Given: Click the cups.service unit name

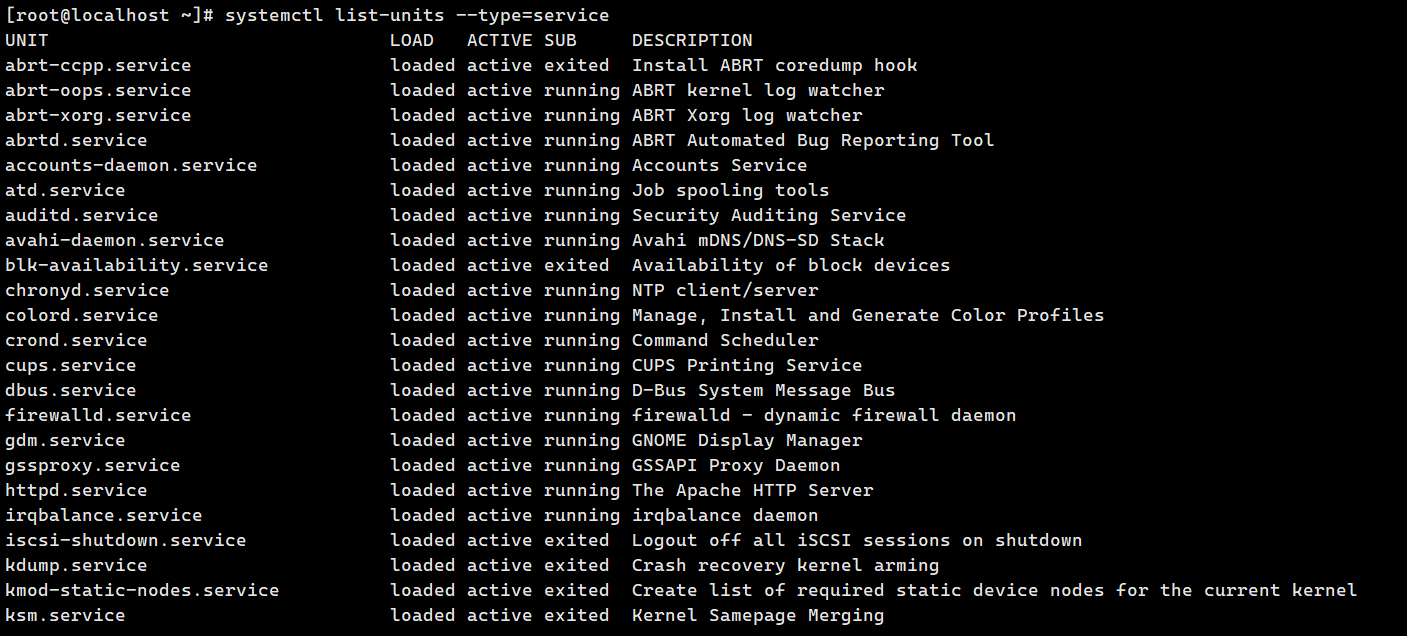Looking at the screenshot, I should coord(71,365).
